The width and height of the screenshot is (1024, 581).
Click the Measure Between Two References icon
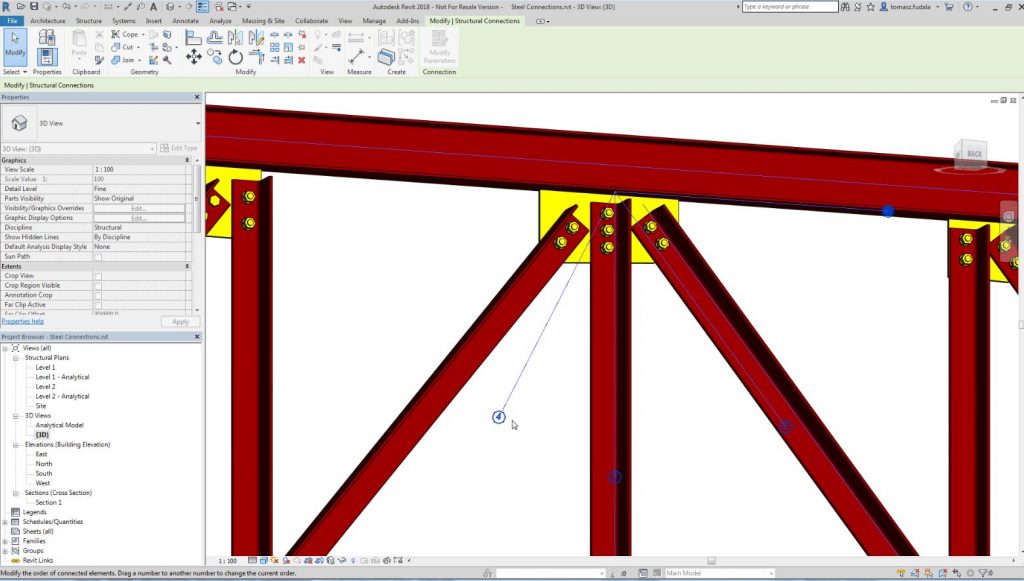pos(355,56)
